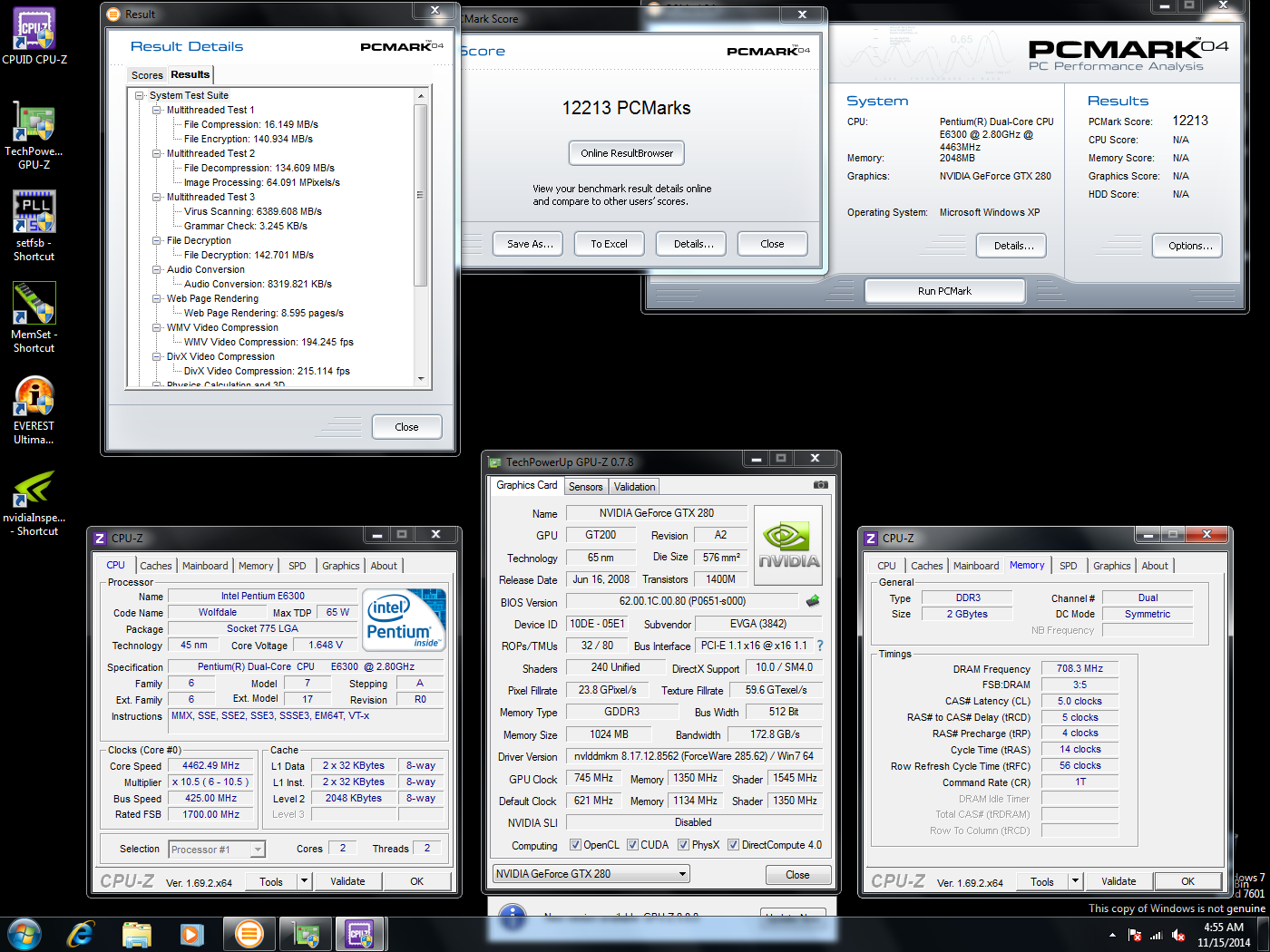Show hidden tray icons arrow
This screenshot has height=952, width=1270.
tap(1112, 935)
